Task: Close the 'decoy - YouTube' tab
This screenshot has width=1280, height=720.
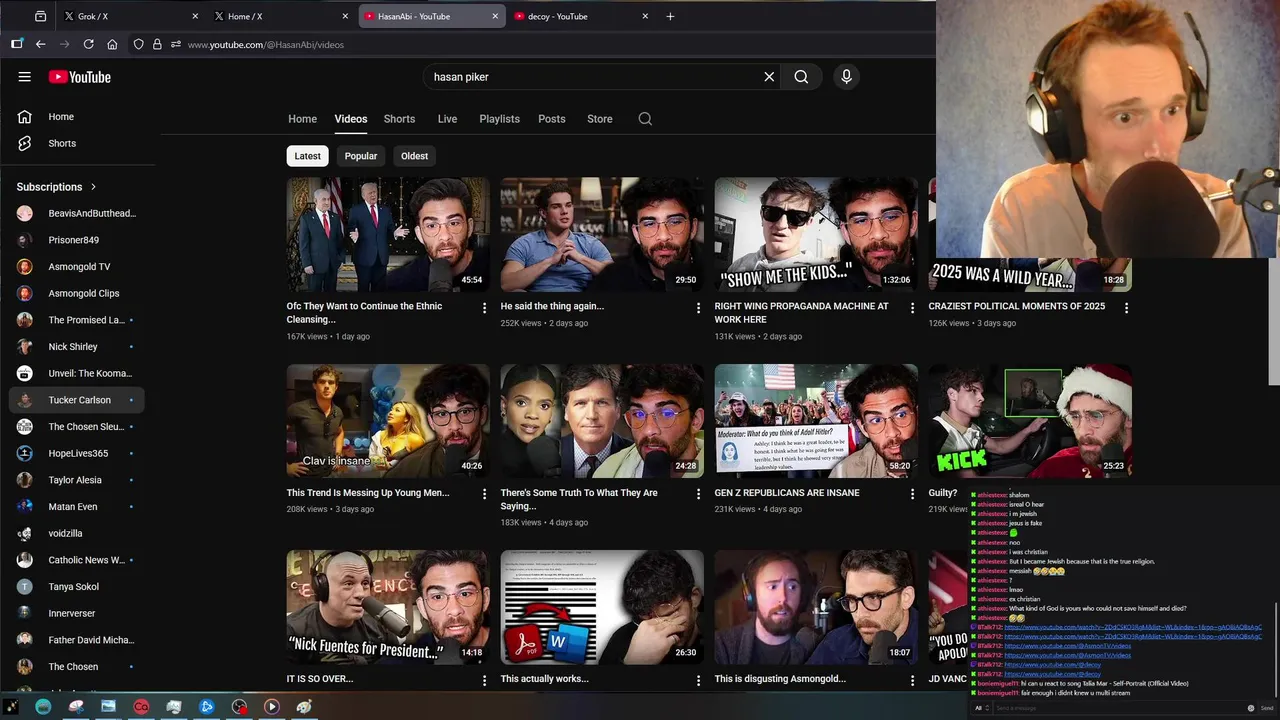Action: click(x=645, y=16)
